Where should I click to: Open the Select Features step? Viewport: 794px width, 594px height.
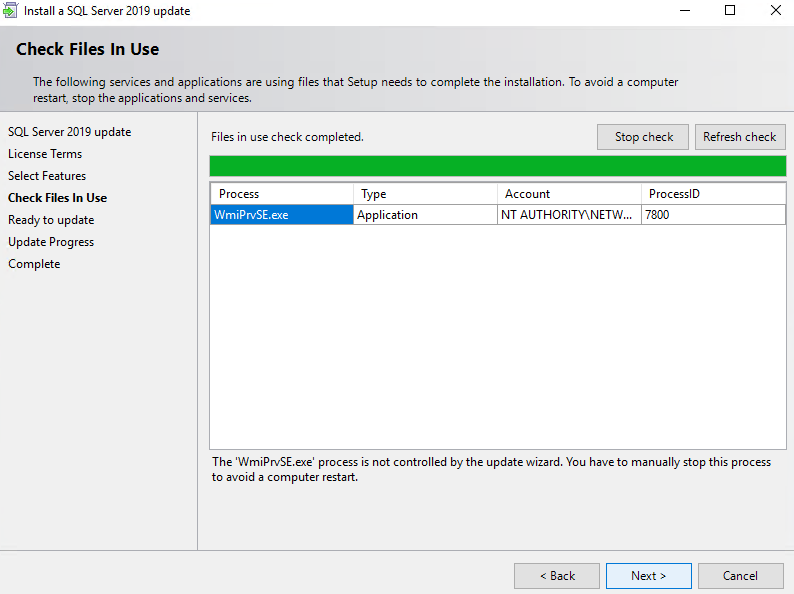pyautogui.click(x=47, y=176)
